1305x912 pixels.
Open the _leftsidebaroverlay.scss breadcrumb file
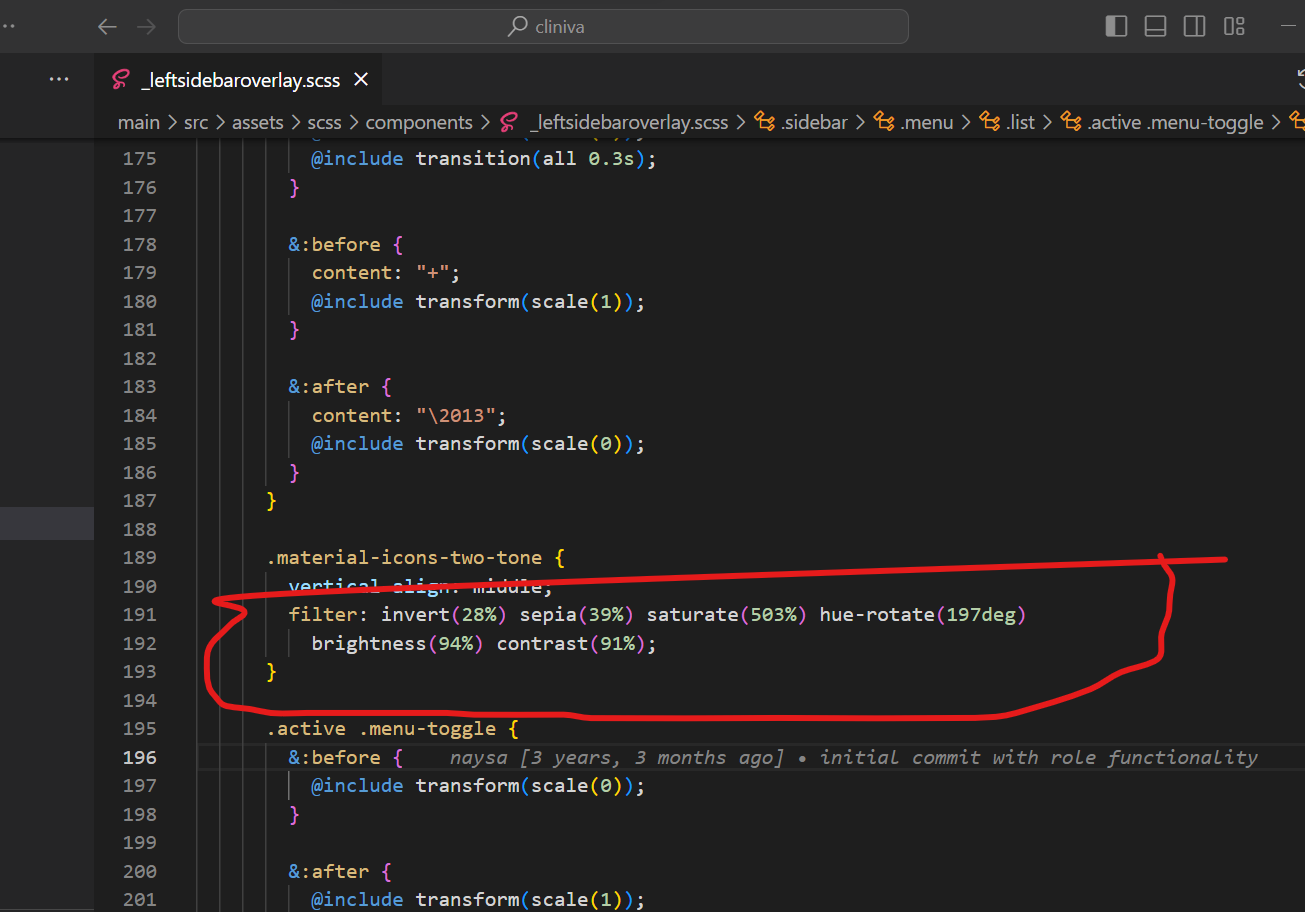[629, 123]
